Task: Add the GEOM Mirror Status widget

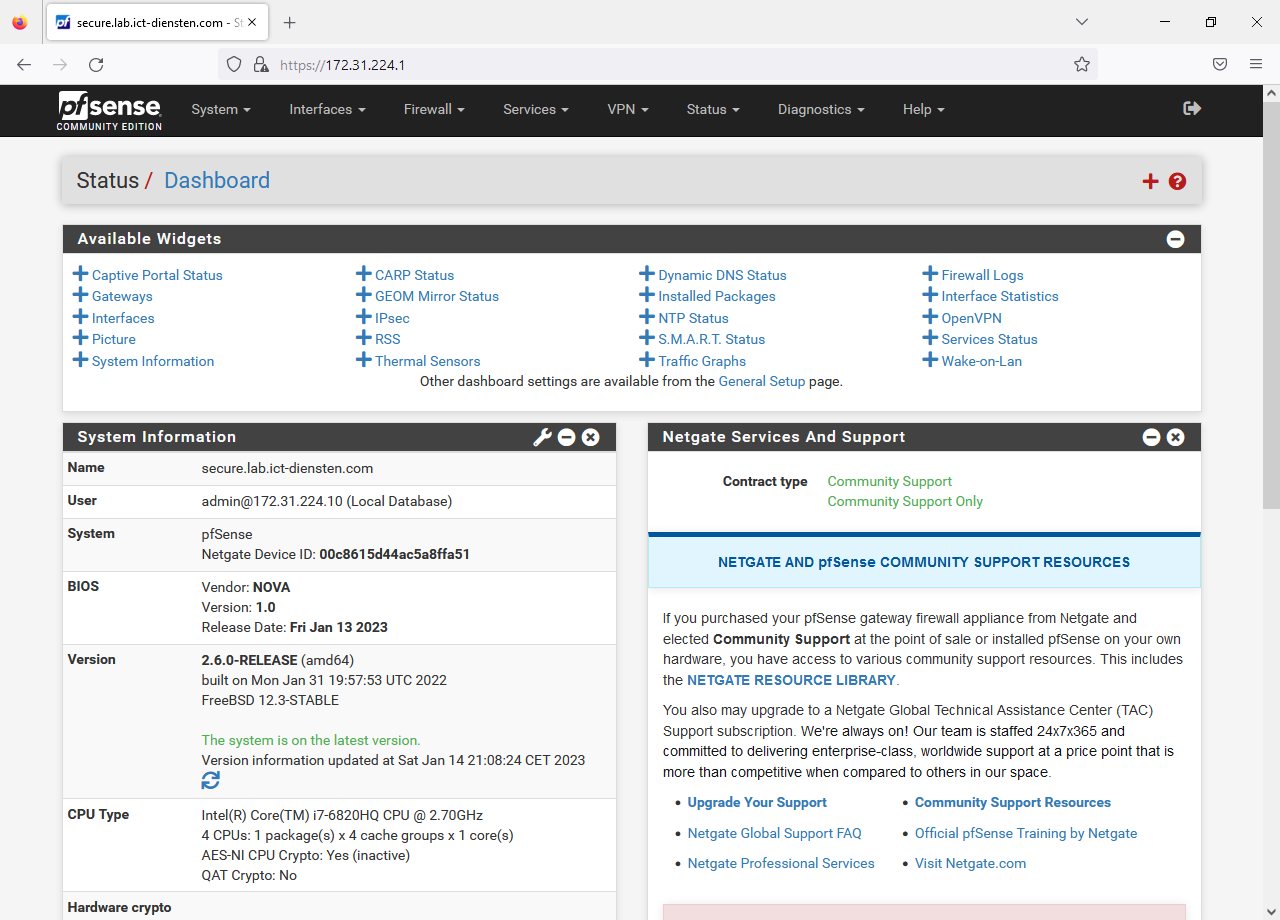Action: [428, 296]
